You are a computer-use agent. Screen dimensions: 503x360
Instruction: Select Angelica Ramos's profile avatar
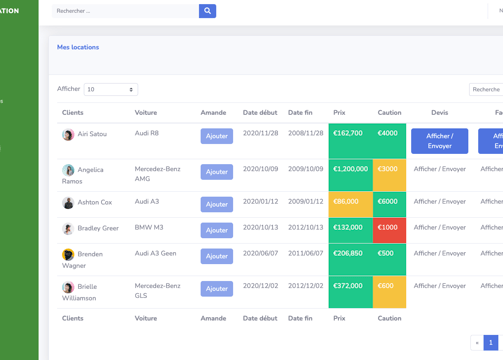(68, 170)
